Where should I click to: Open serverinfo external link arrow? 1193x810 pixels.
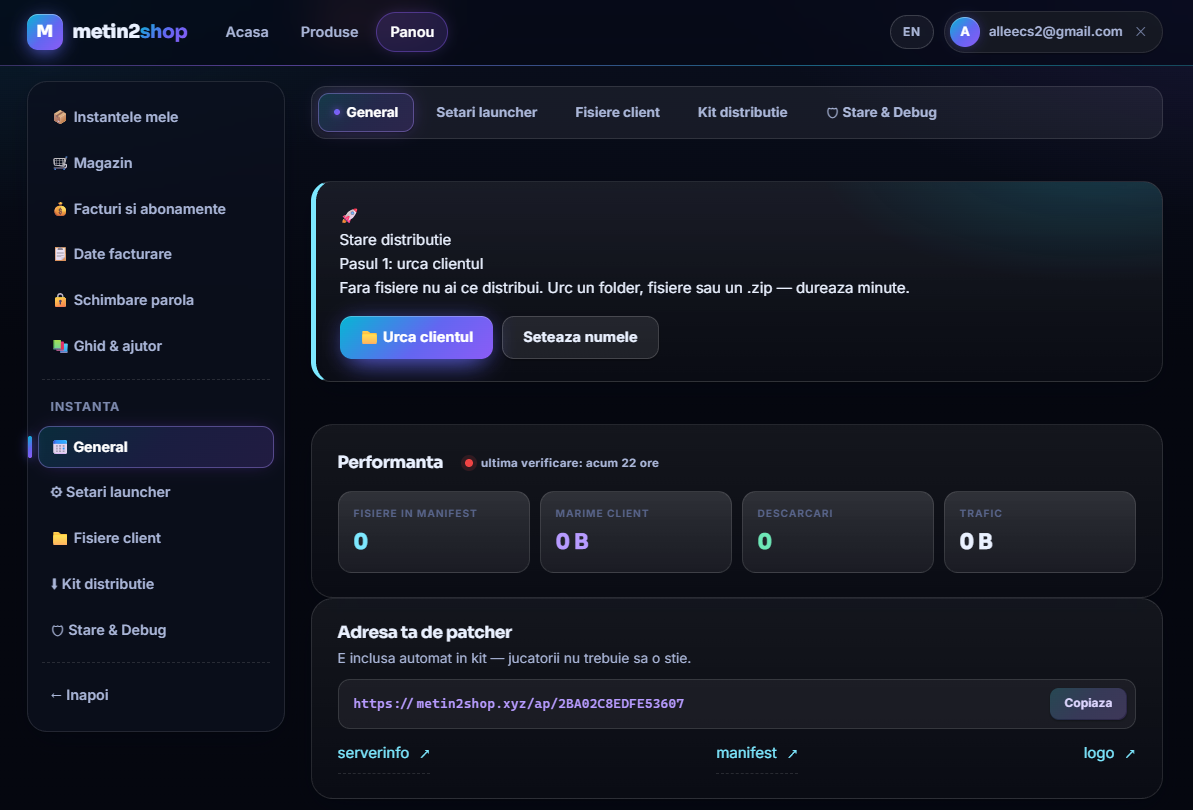coord(425,754)
